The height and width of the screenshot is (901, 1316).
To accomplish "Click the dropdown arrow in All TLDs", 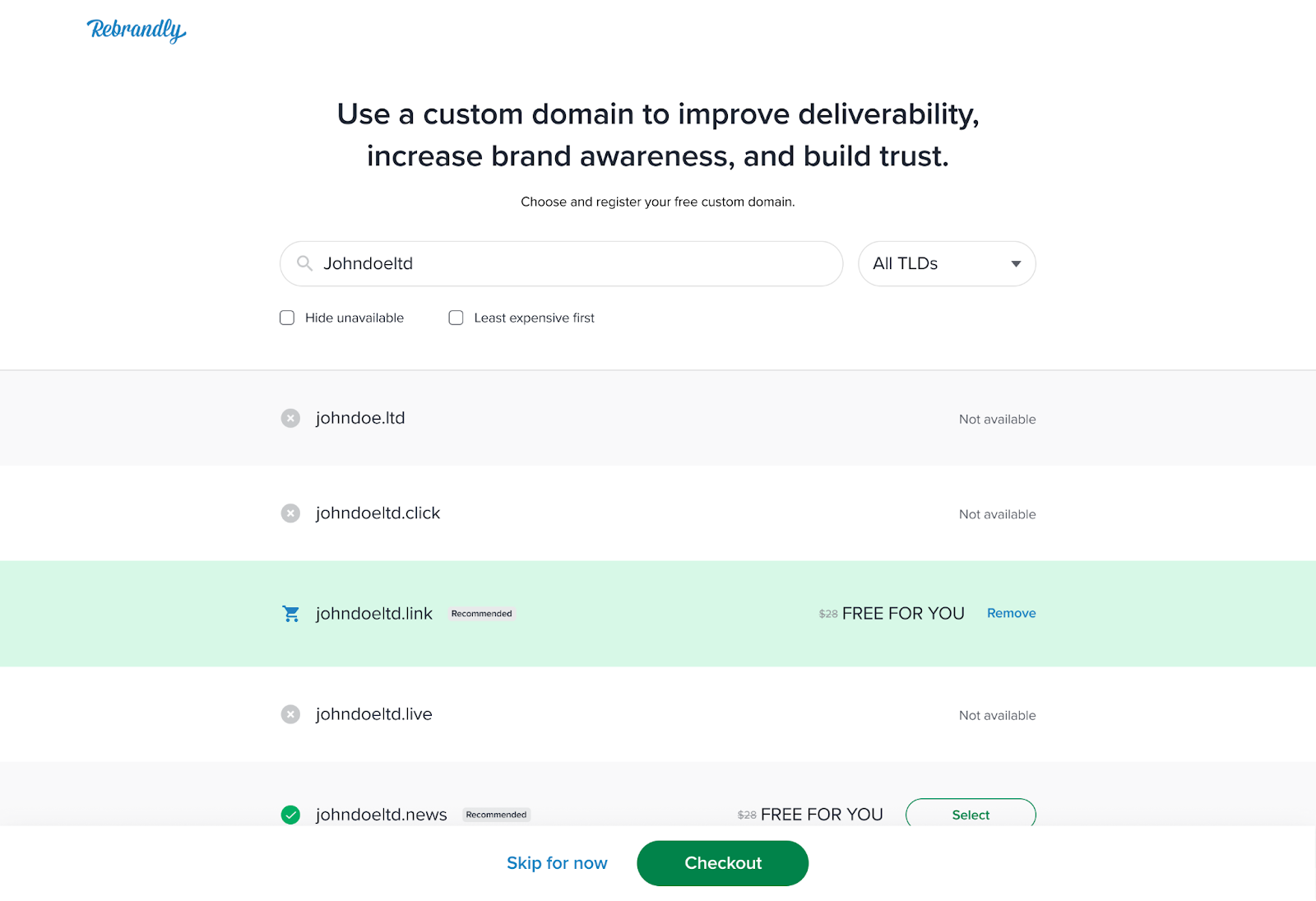I will pyautogui.click(x=1016, y=264).
